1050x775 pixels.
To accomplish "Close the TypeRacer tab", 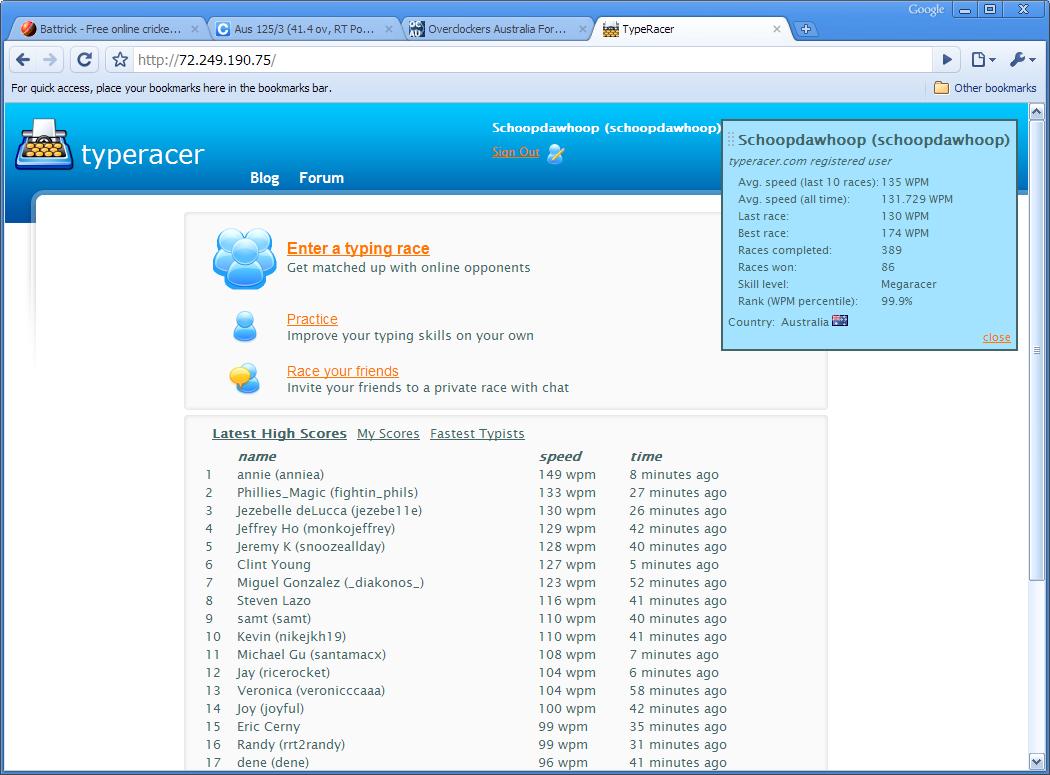I will pyautogui.click(x=777, y=29).
